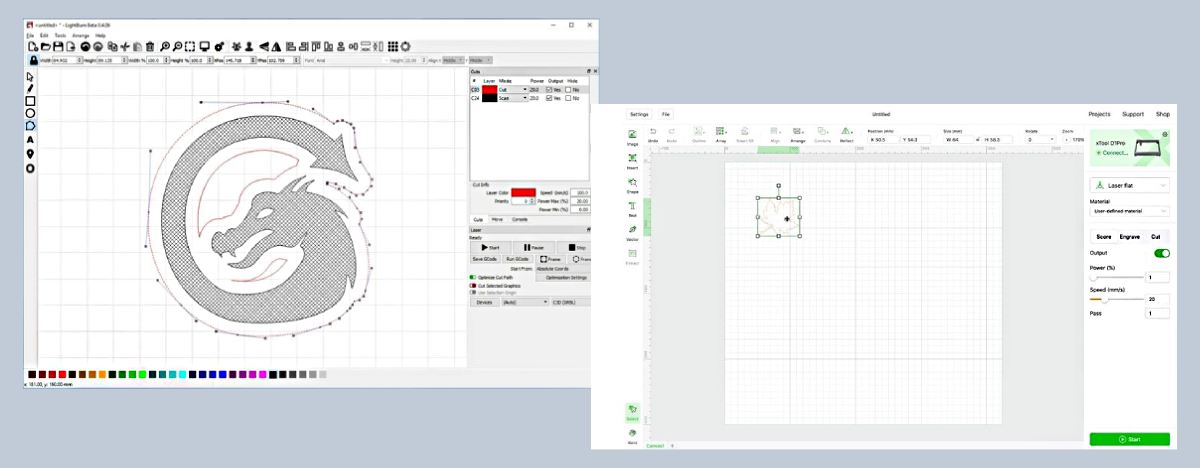Toggle the Output switch in the xTool panel
Viewport: 1200px width, 468px height.
(1161, 253)
